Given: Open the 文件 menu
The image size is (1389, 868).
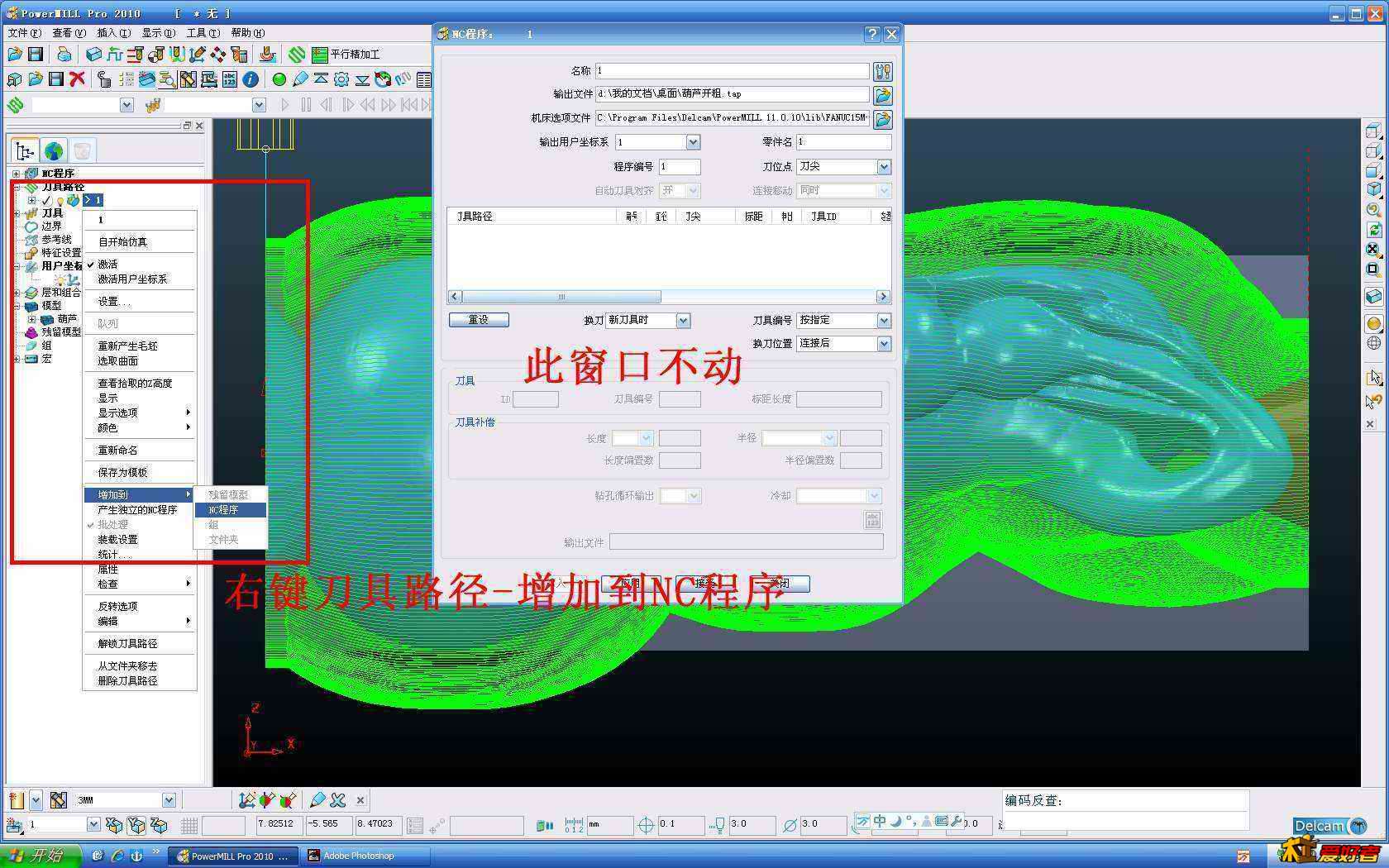Looking at the screenshot, I should 24,33.
